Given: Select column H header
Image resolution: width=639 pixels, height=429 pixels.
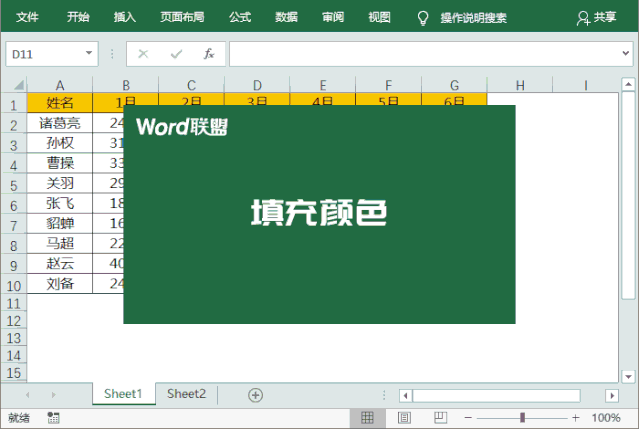Looking at the screenshot, I should pyautogui.click(x=520, y=85).
